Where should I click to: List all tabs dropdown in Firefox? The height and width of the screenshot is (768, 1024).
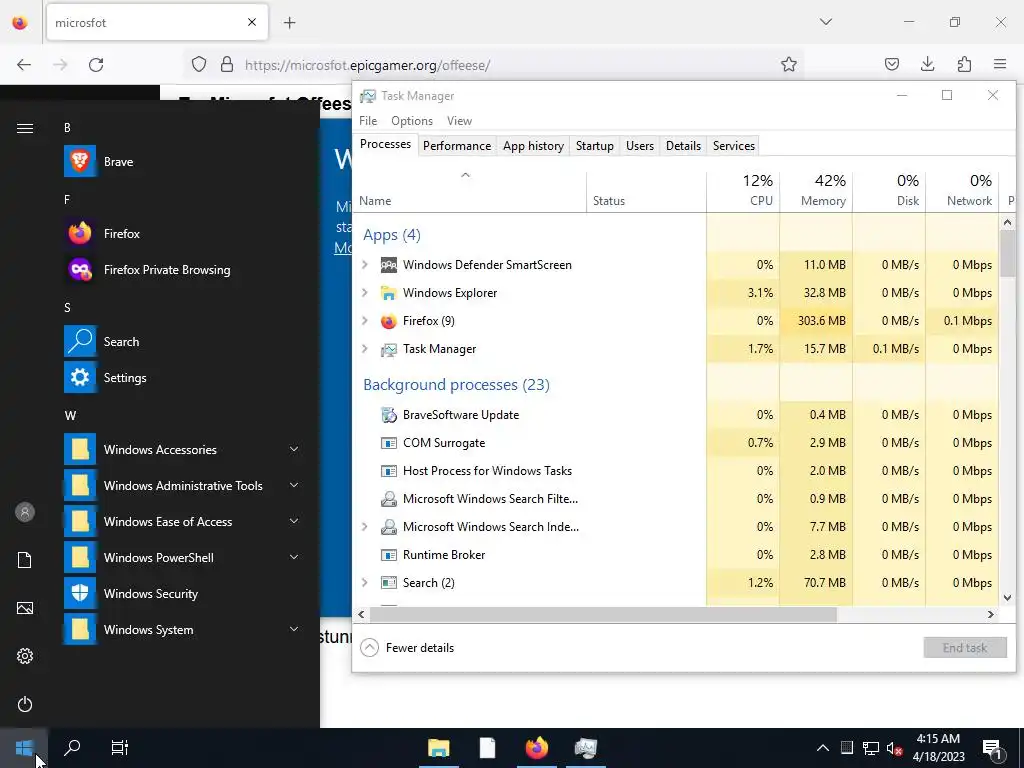pos(825,22)
